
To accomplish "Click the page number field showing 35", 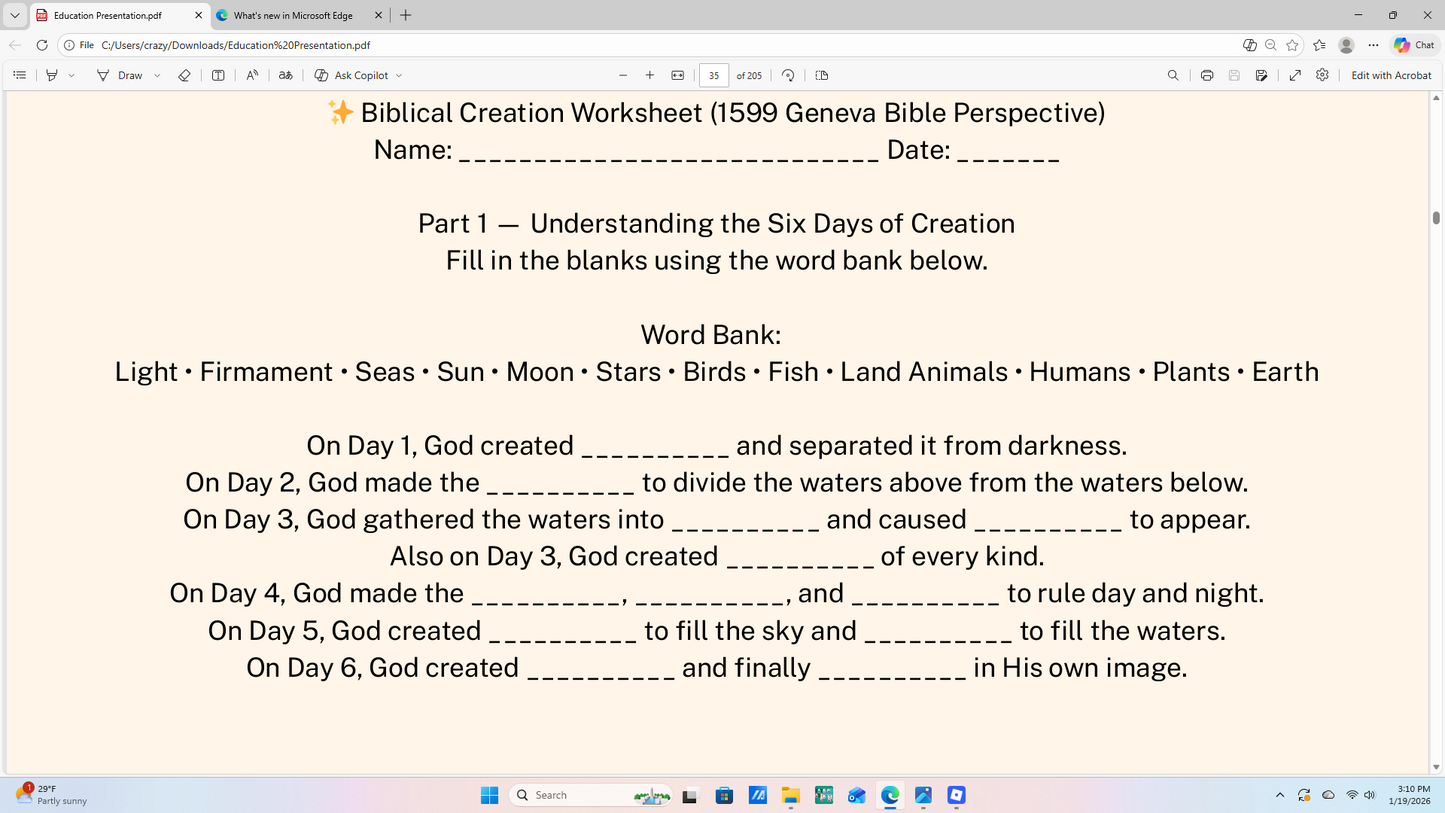I will (x=714, y=75).
